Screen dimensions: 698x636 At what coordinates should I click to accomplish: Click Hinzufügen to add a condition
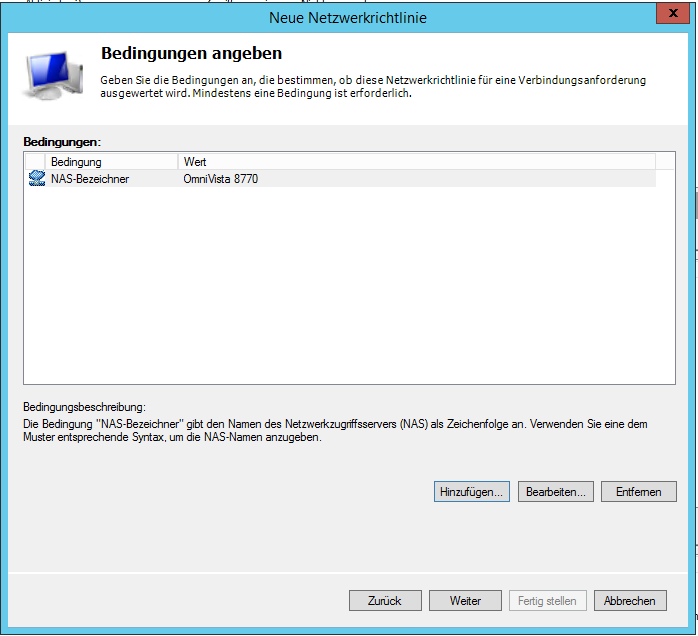coord(471,492)
